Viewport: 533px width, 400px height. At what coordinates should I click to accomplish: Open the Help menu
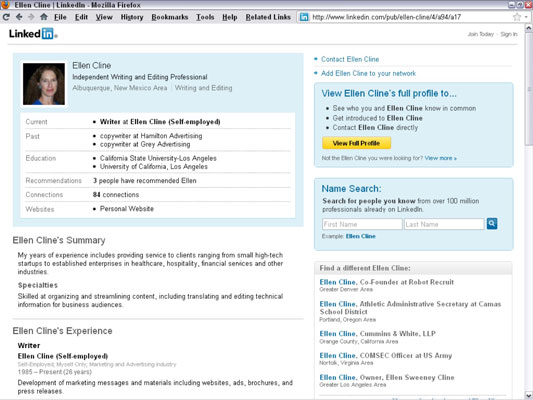point(229,17)
